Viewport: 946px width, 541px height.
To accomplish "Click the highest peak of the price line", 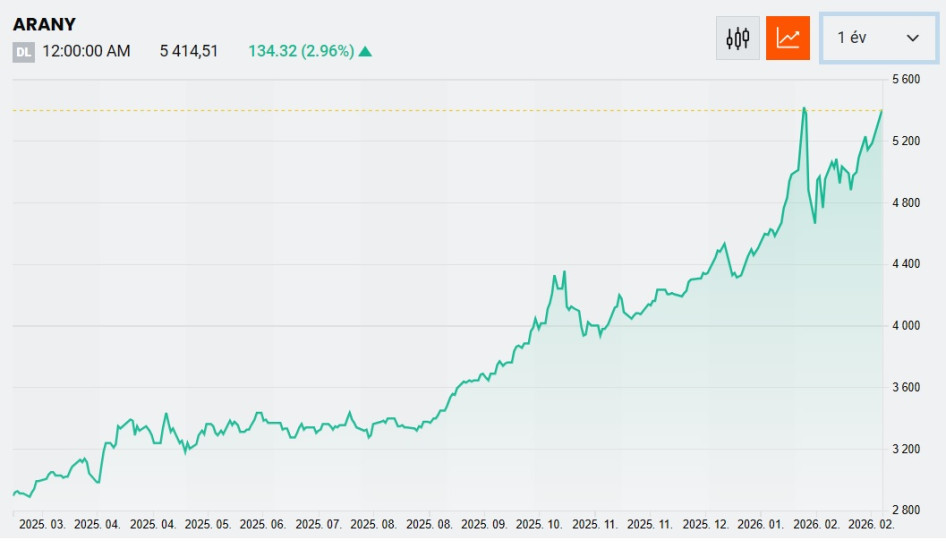I will pyautogui.click(x=804, y=108).
